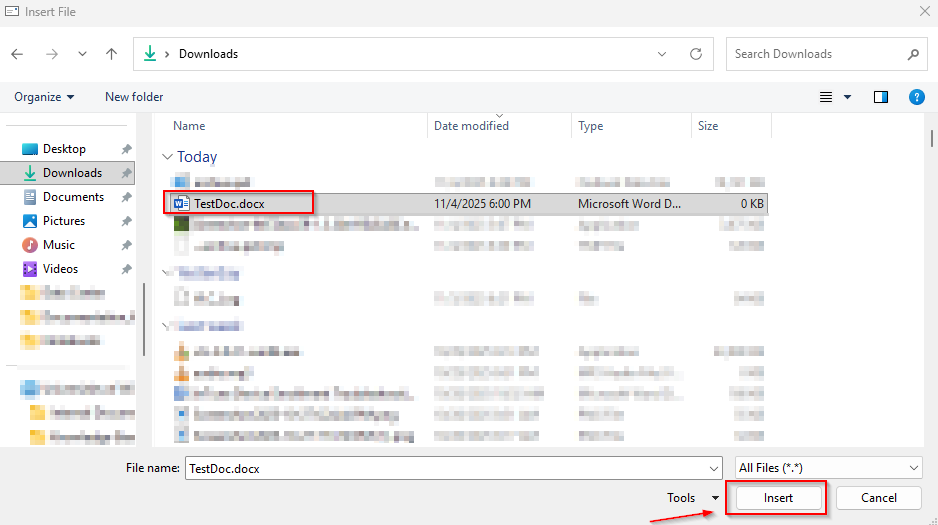Click the 0 KB size cell
Viewport: 938px width, 525px height.
(752, 204)
